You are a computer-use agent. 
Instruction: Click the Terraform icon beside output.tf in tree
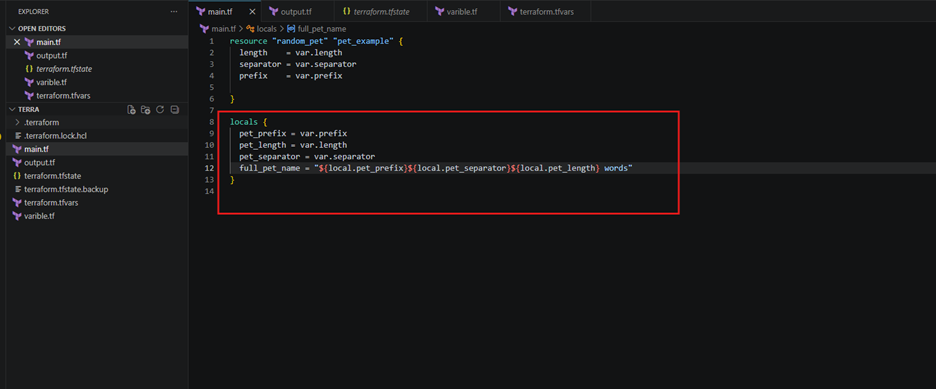click(x=17, y=162)
